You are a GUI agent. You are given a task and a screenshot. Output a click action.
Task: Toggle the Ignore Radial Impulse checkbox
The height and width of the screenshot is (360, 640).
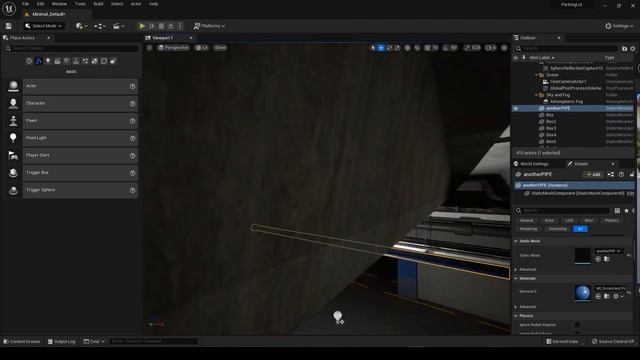coord(577,325)
